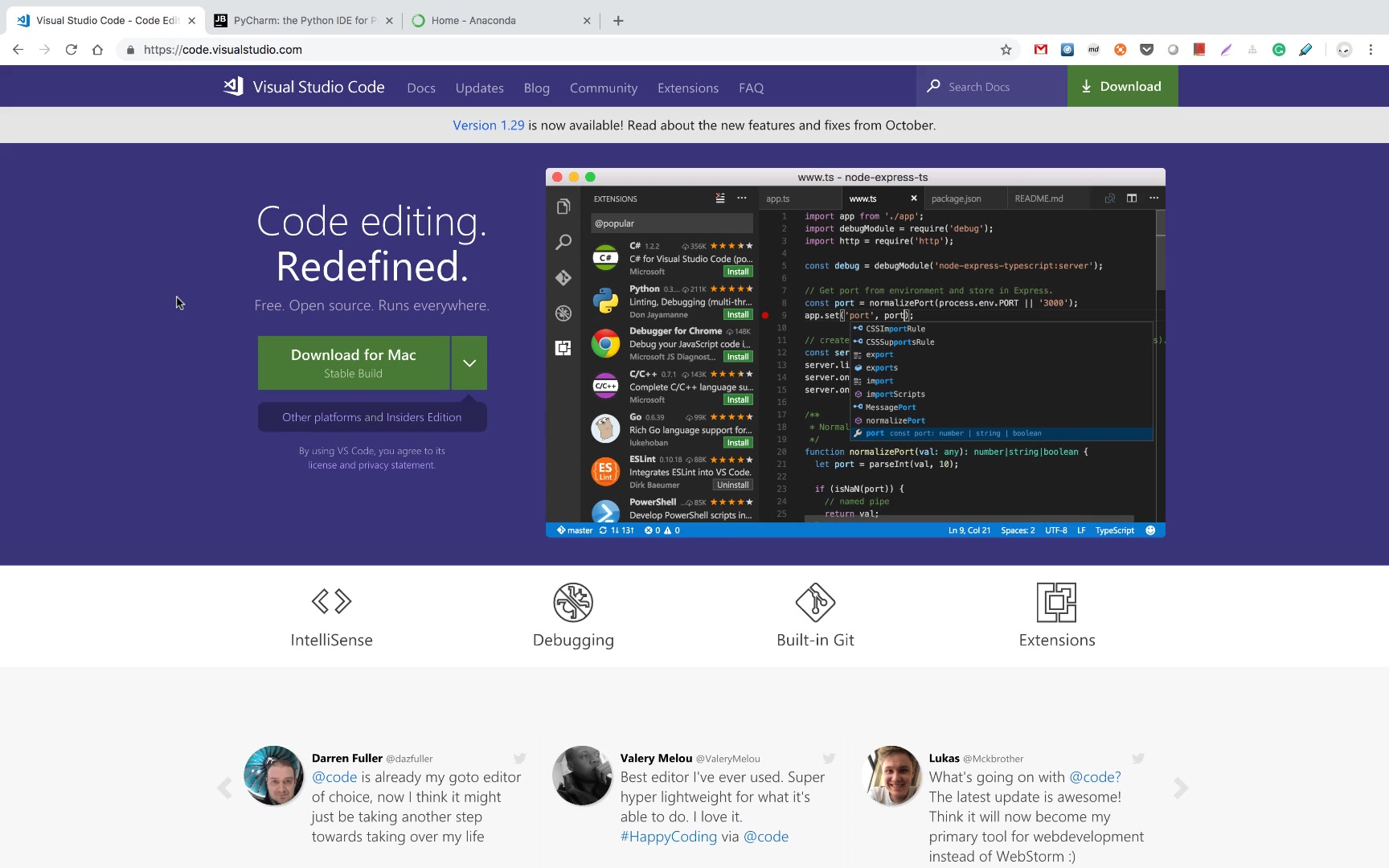Click the Built-in Git feature icon
1389x868 pixels.
click(815, 602)
